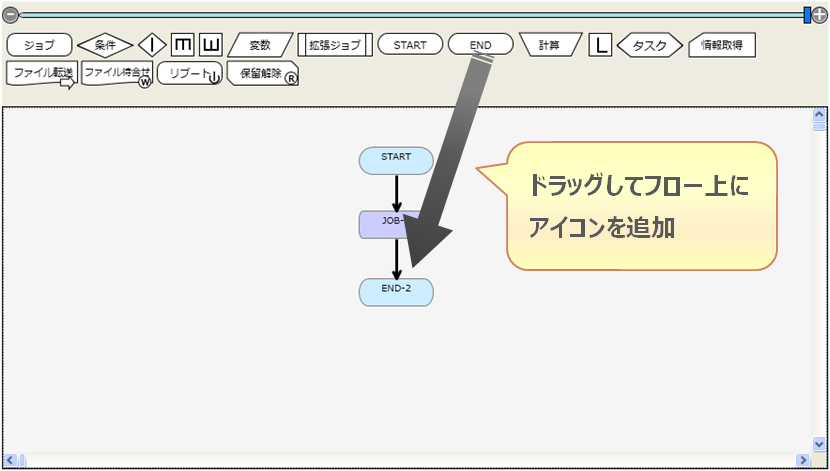
Task: Click the vertical scrollbar up arrow
Action: pyautogui.click(x=819, y=114)
